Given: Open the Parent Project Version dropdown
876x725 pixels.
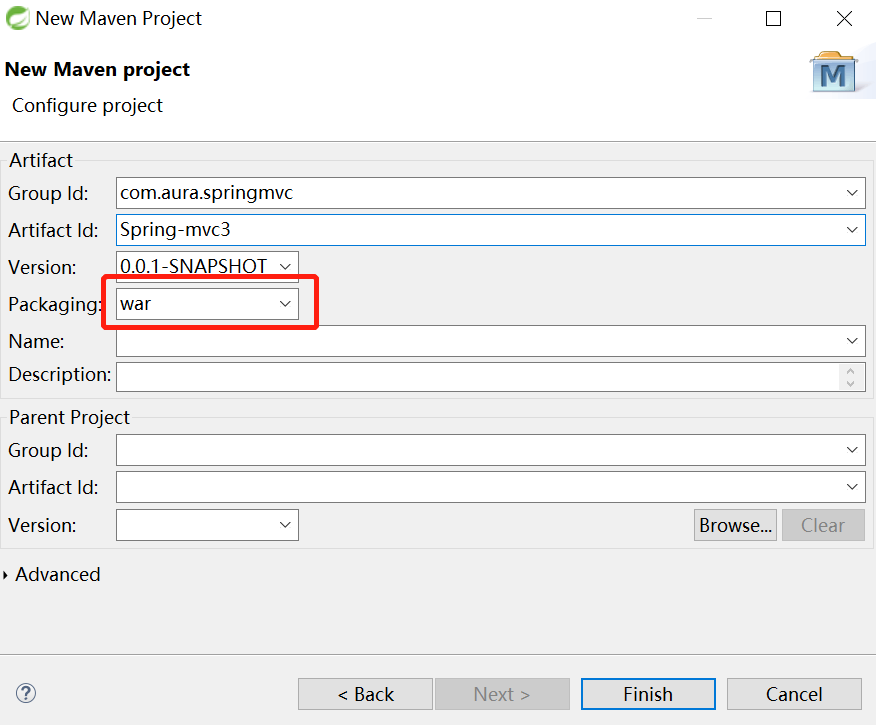Looking at the screenshot, I should tap(285, 524).
